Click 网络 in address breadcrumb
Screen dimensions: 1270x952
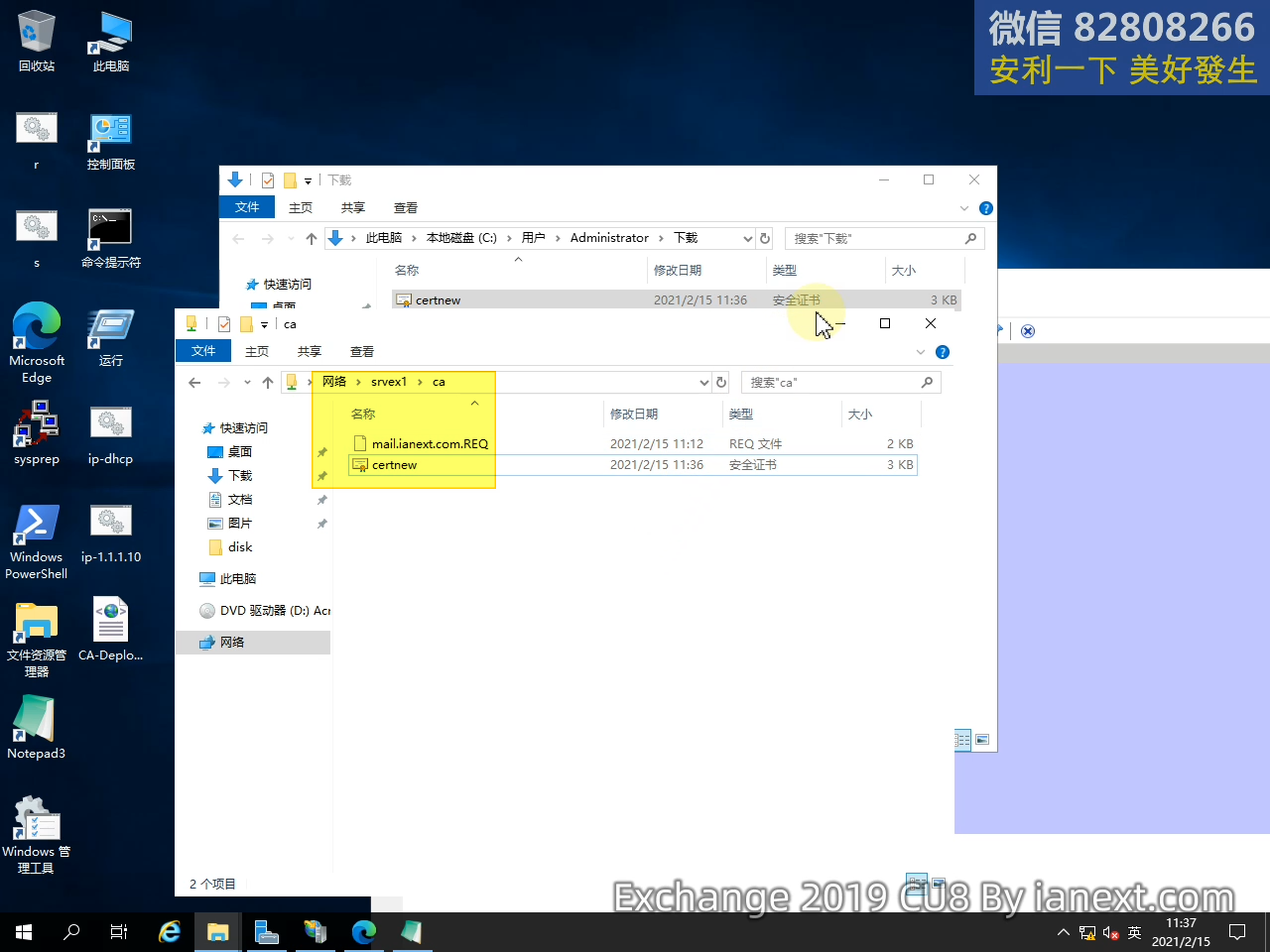334,382
